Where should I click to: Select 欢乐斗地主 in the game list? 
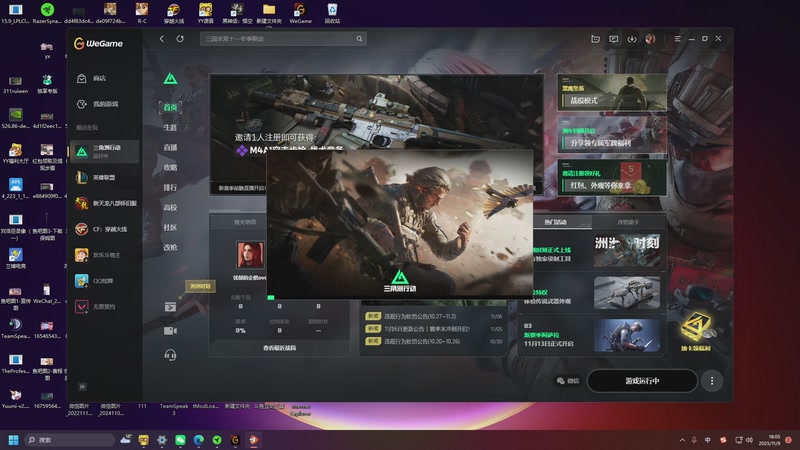click(x=104, y=255)
